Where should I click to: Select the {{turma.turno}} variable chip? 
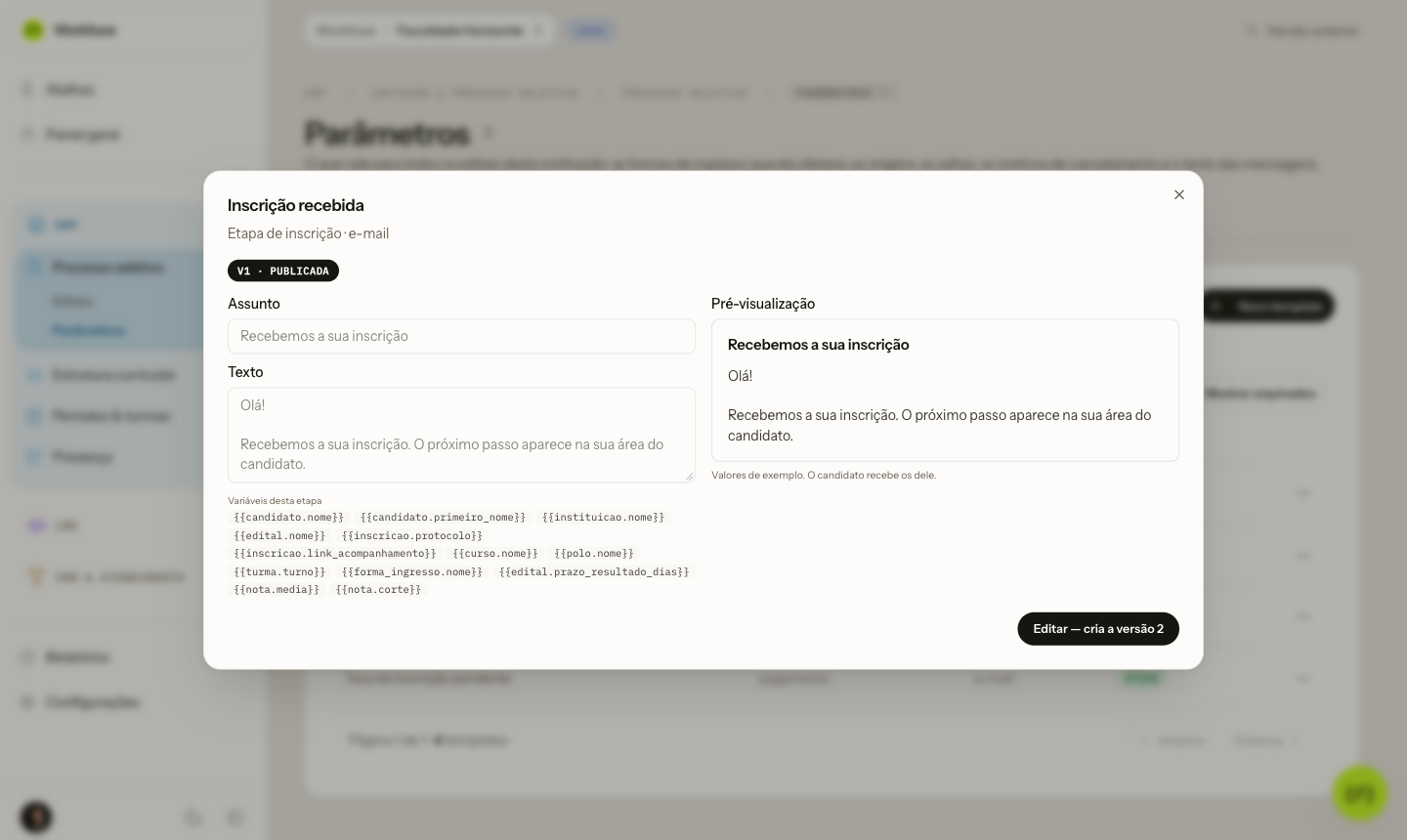[x=279, y=572]
